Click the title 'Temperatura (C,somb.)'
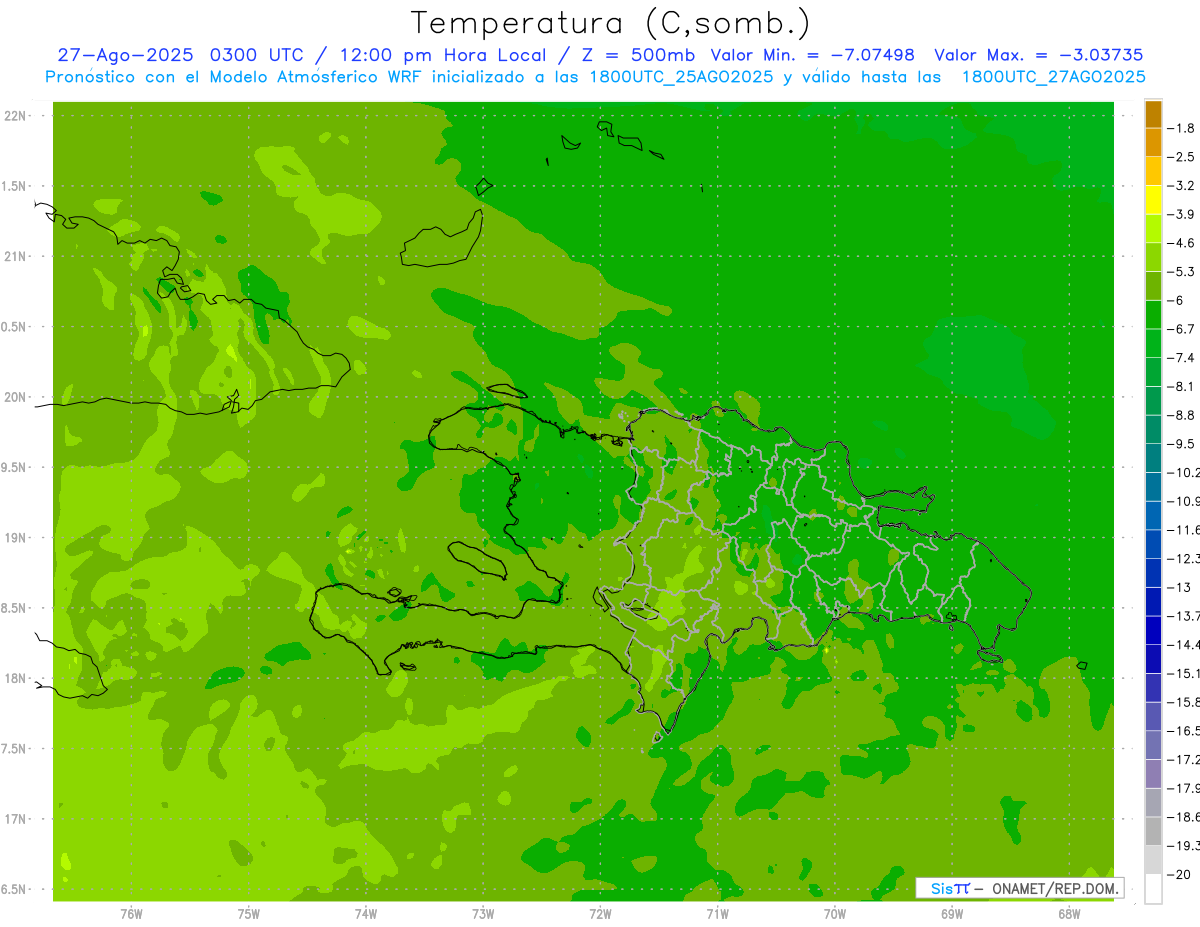1200x927 pixels. [x=611, y=23]
